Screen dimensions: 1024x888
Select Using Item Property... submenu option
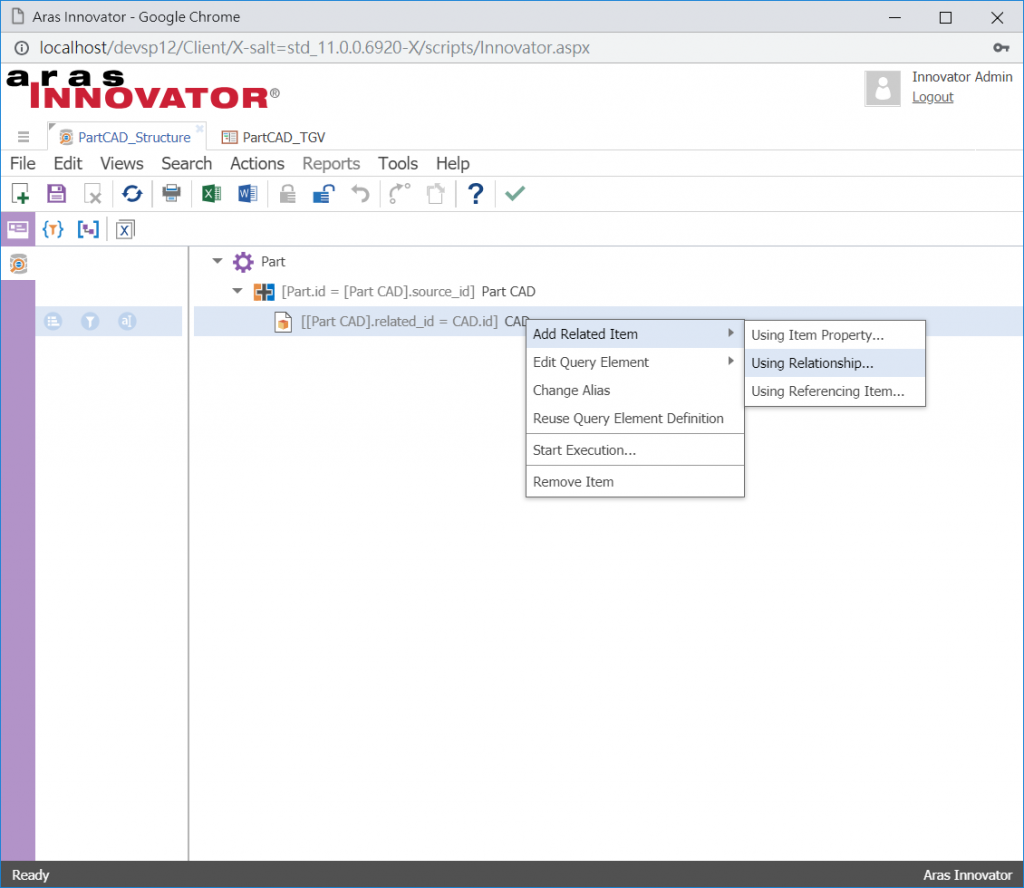pyautogui.click(x=835, y=335)
